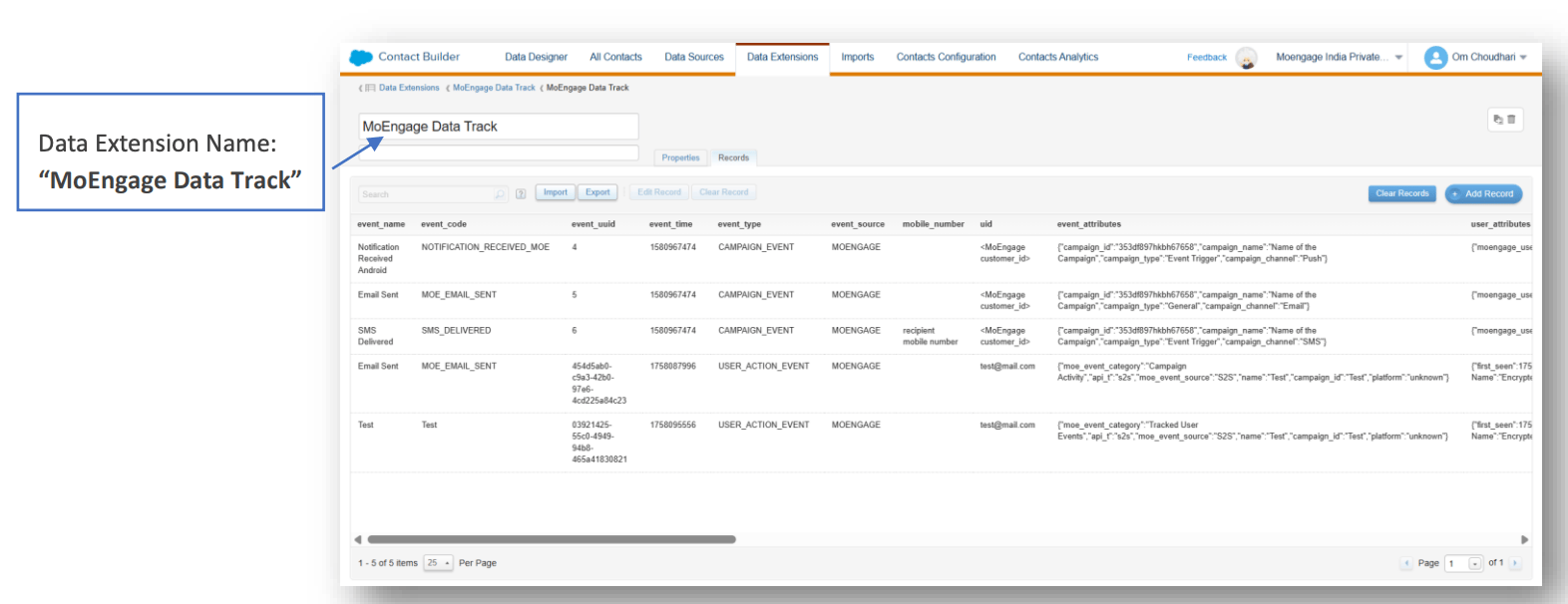Click the Notification Received Android event name

coord(379,259)
